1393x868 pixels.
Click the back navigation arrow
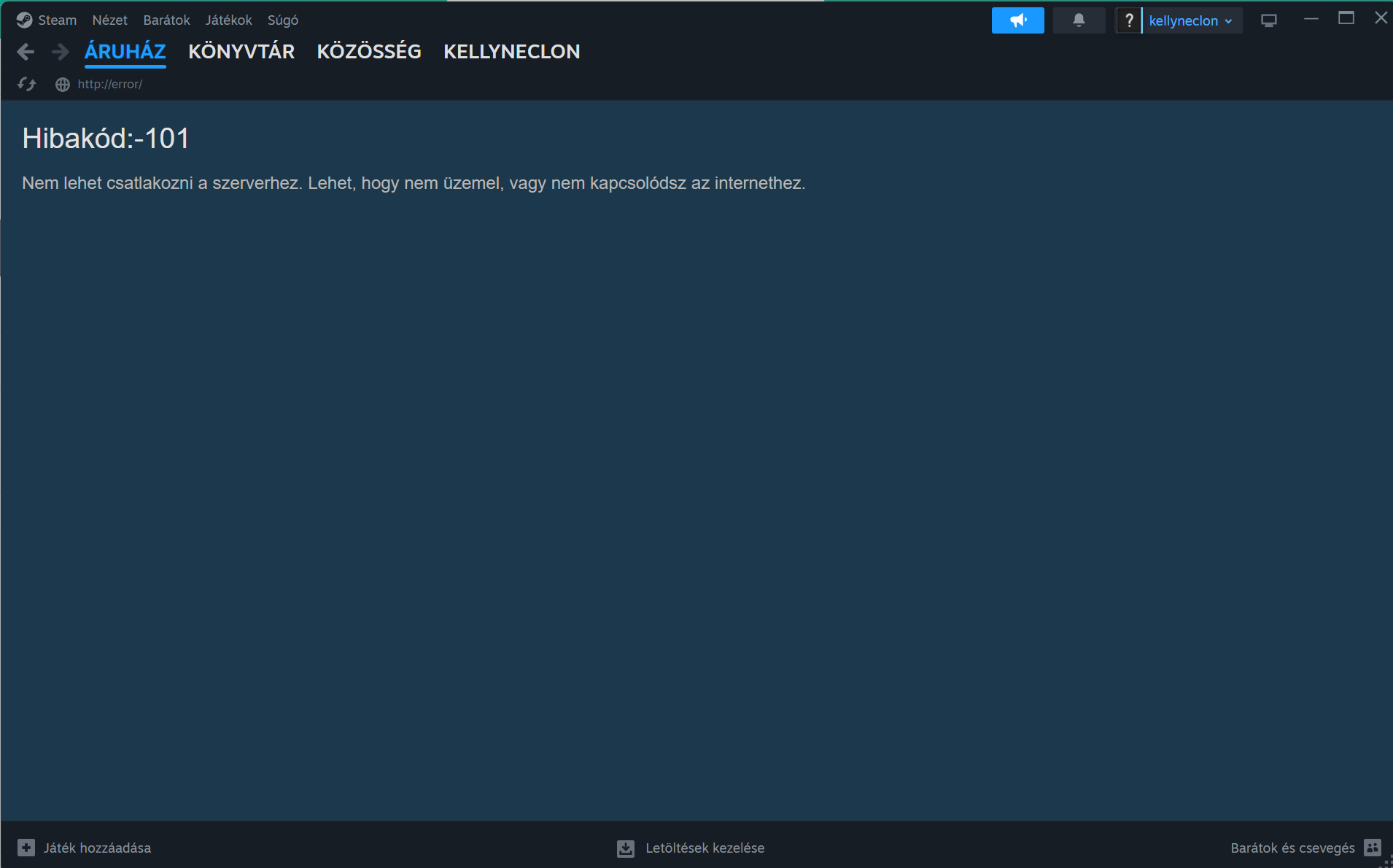26,52
